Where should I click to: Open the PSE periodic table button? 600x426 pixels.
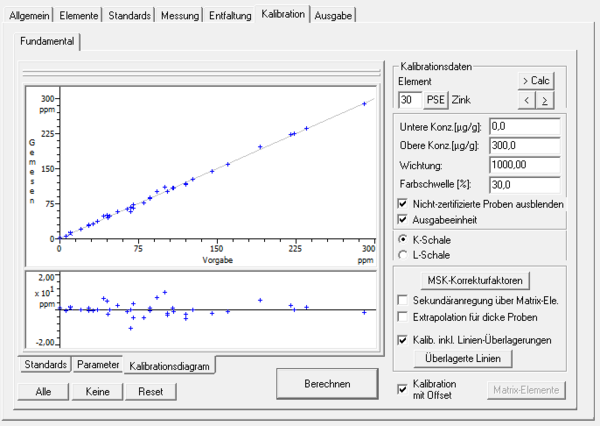point(435,100)
